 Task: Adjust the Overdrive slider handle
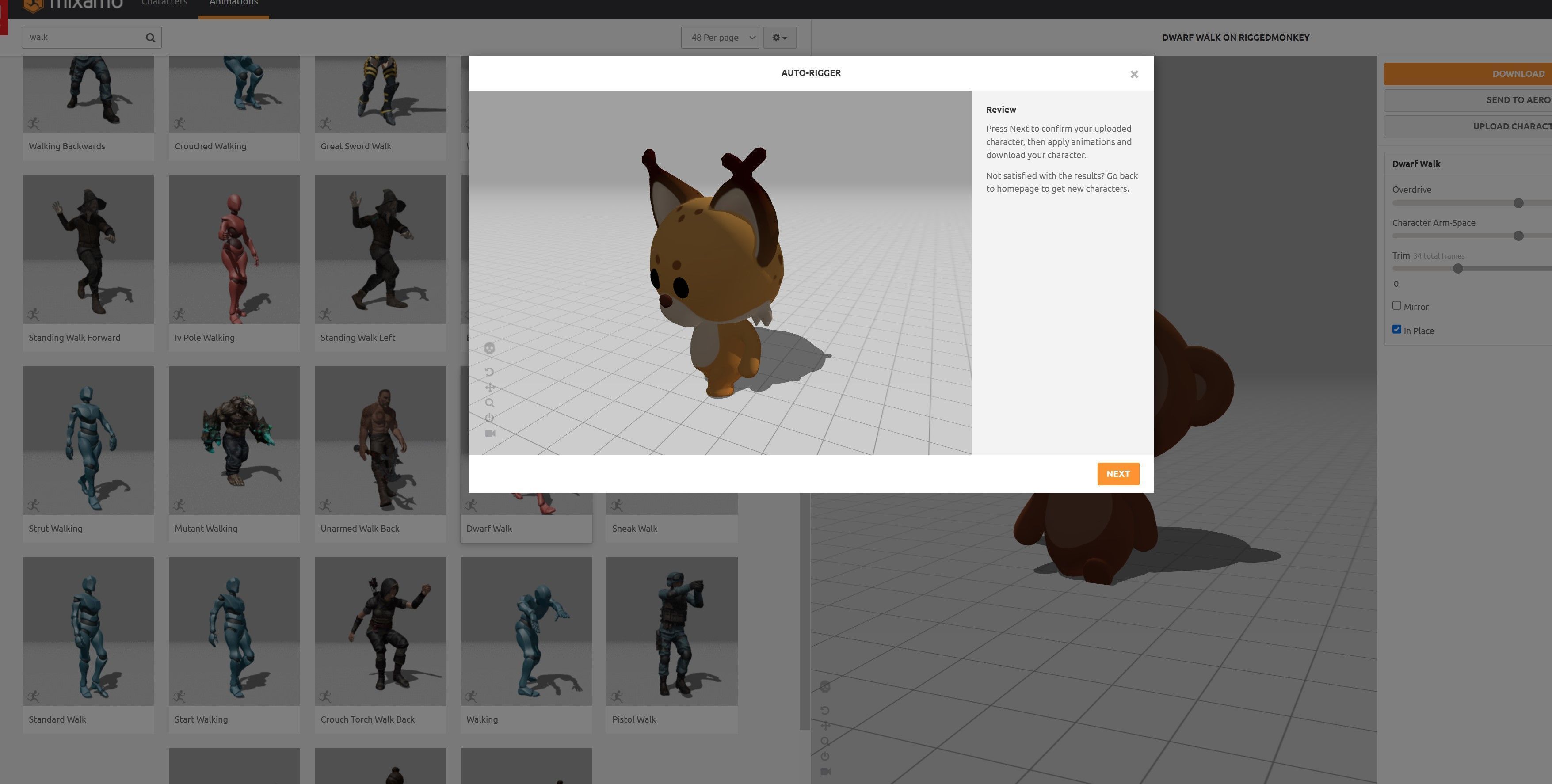click(1518, 203)
